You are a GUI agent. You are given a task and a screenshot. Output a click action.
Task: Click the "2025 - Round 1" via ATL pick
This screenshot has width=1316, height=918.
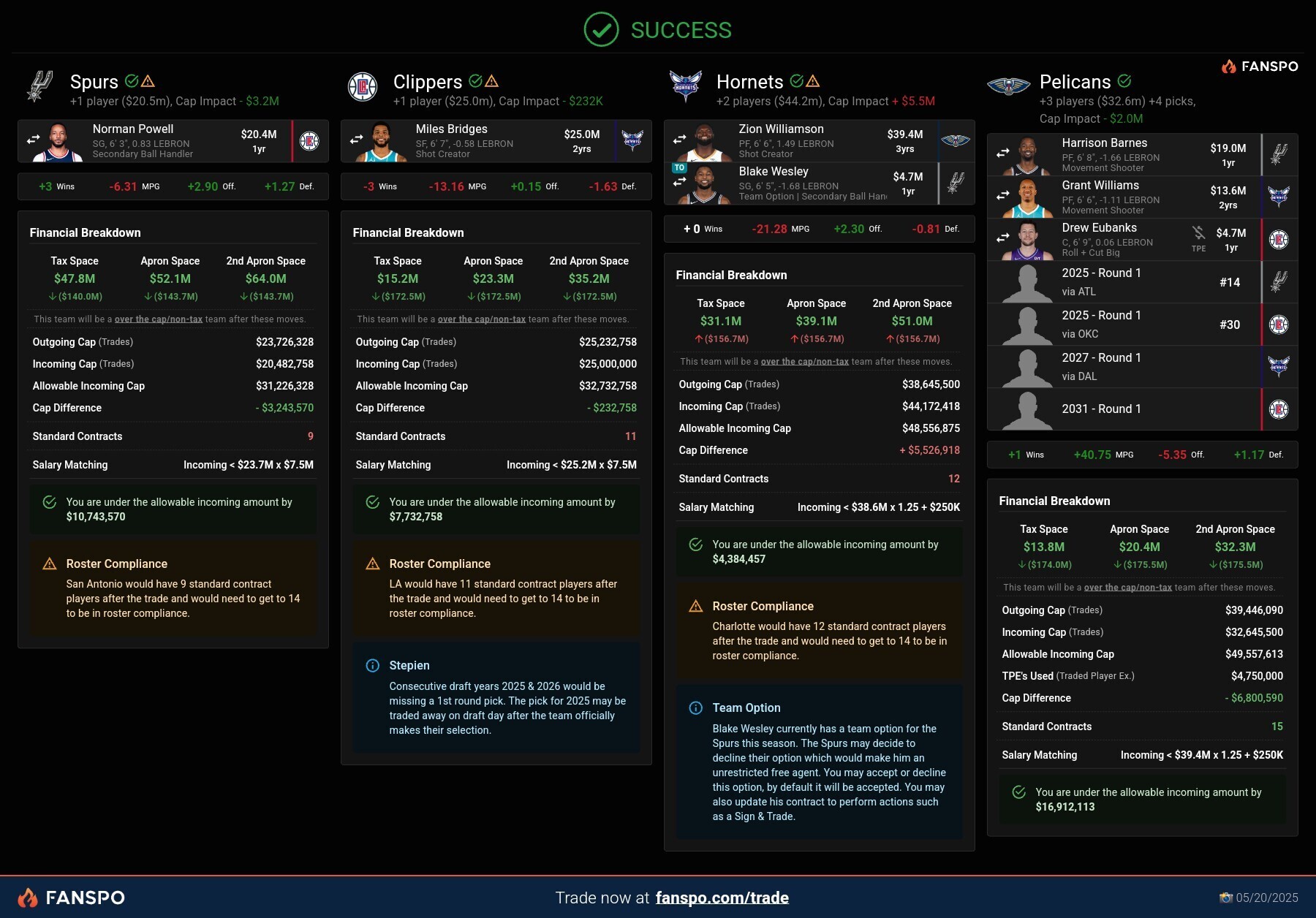[x=1142, y=282]
